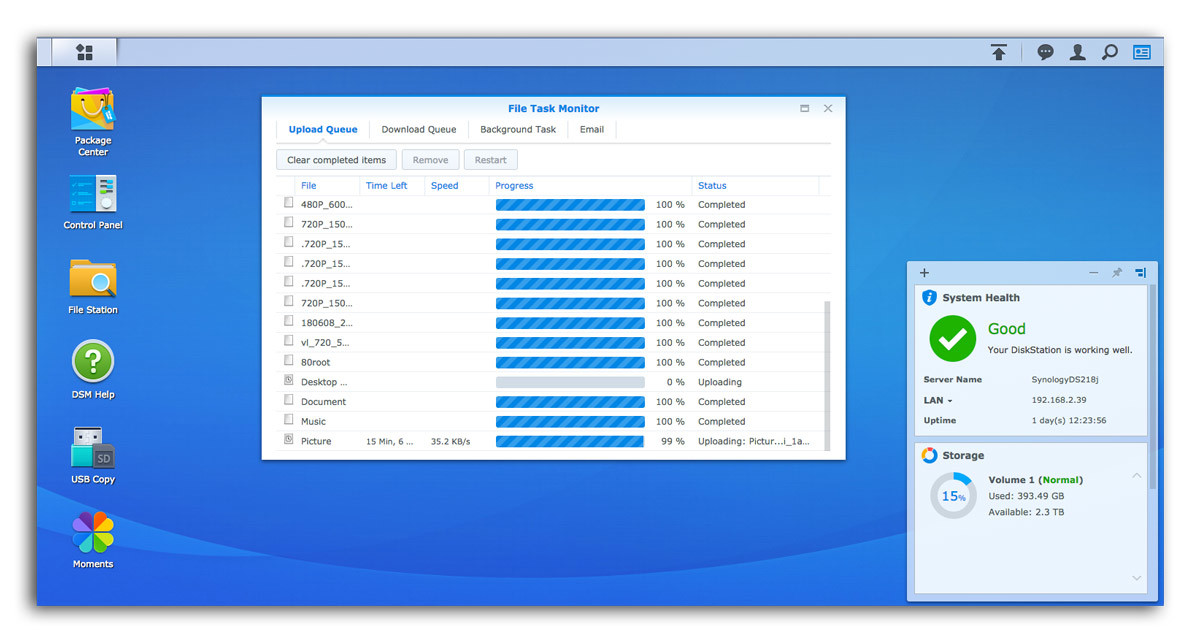Open the user account options icon
The image size is (1200, 642).
pos(1077,52)
